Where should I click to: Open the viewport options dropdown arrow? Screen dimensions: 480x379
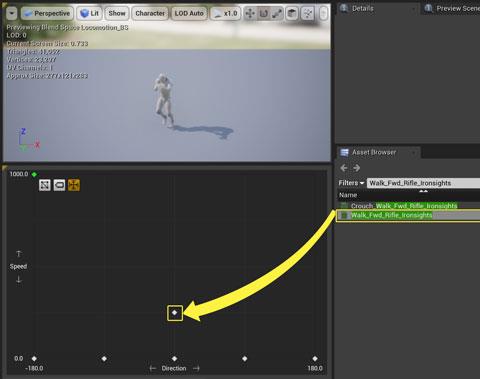pos(12,13)
